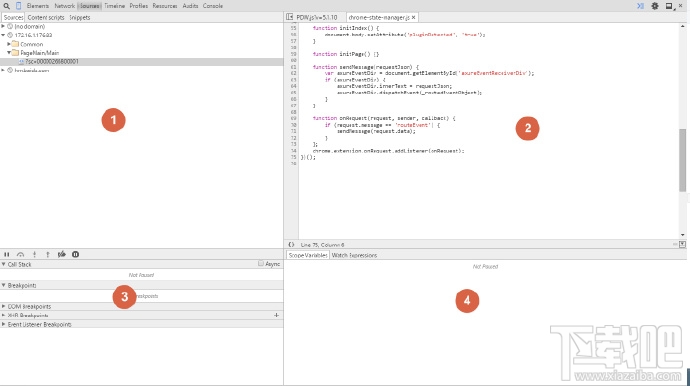690x386 pixels.
Task: Enable the Async call stack checkbox
Action: point(261,264)
